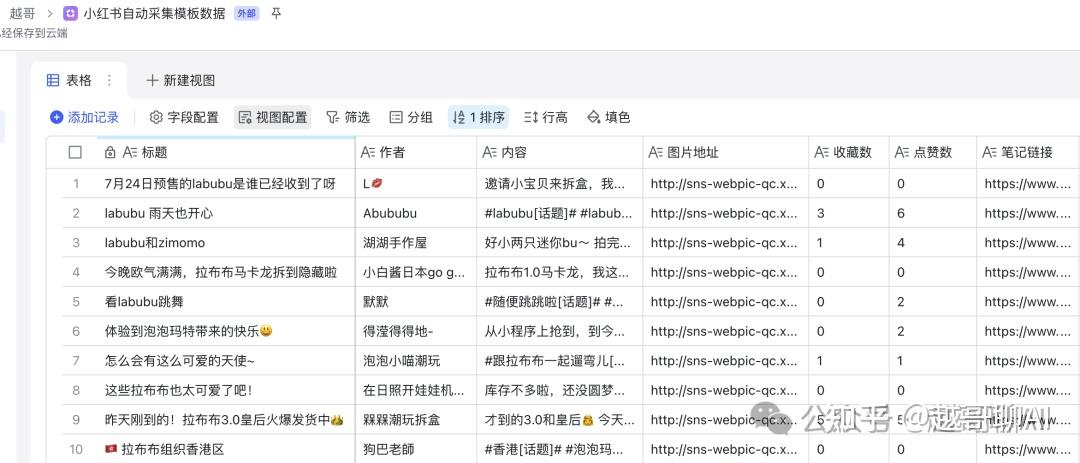1080x463 pixels.
Task: Click 新建视图 to add a view
Action: pyautogui.click(x=181, y=81)
